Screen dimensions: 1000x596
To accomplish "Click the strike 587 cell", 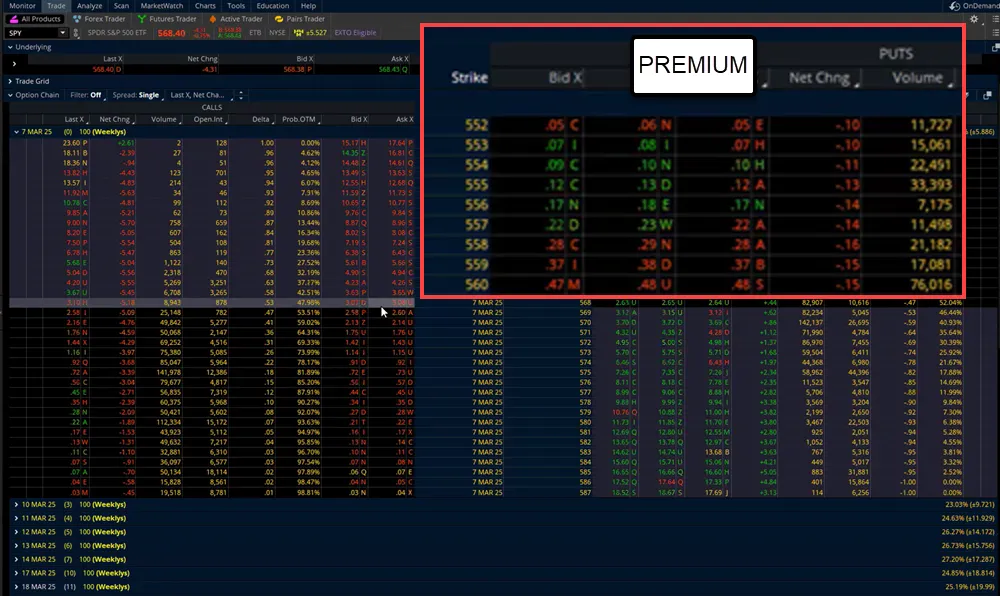I will tap(585, 493).
